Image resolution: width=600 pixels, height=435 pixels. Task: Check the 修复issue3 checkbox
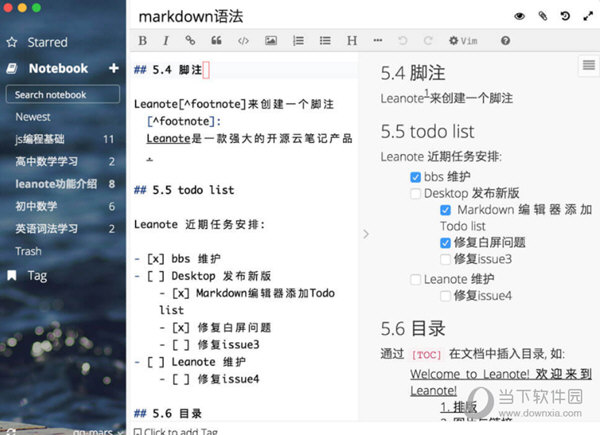pyautogui.click(x=445, y=259)
